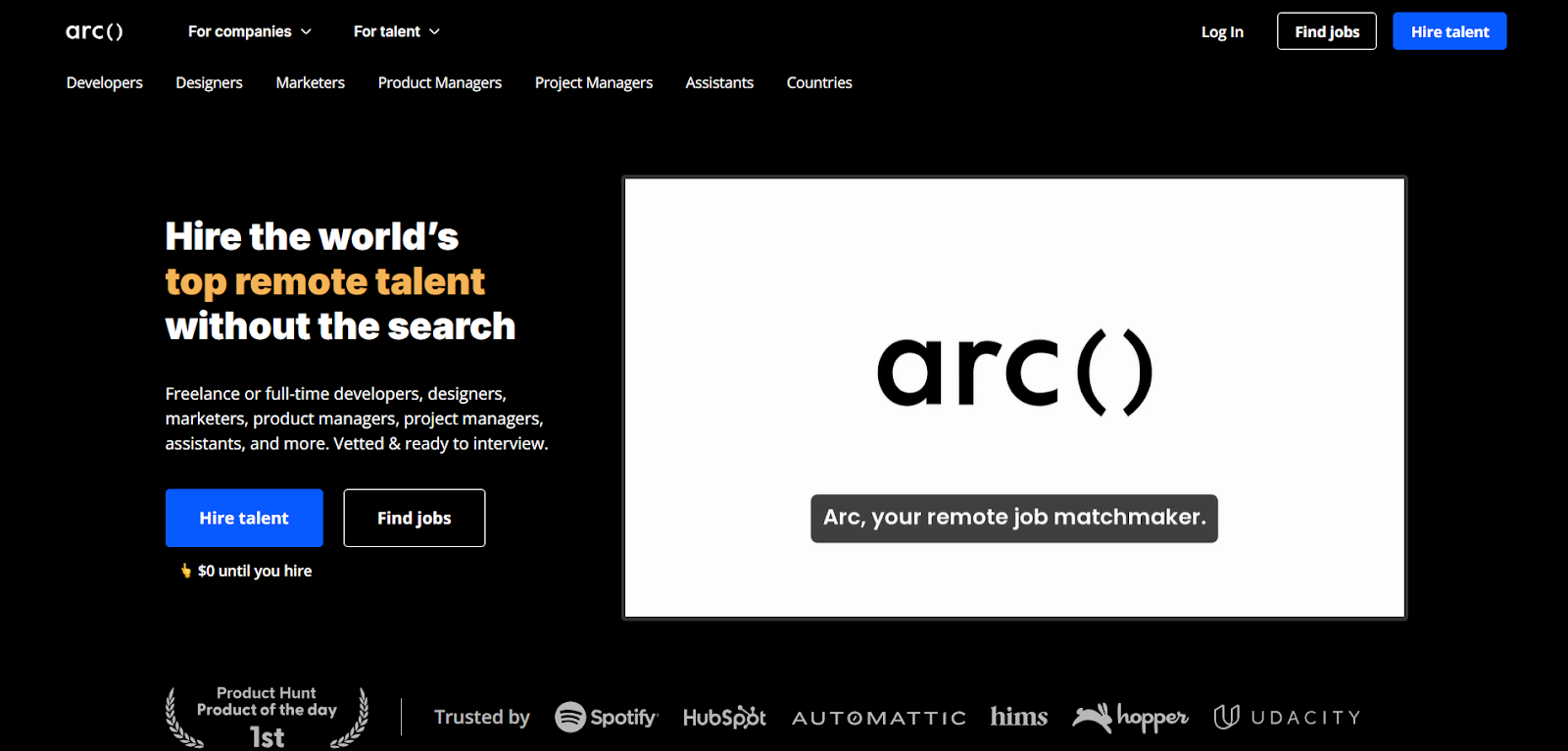Click the hero Hire talent button
Viewport: 1568px width, 751px height.
tap(244, 518)
